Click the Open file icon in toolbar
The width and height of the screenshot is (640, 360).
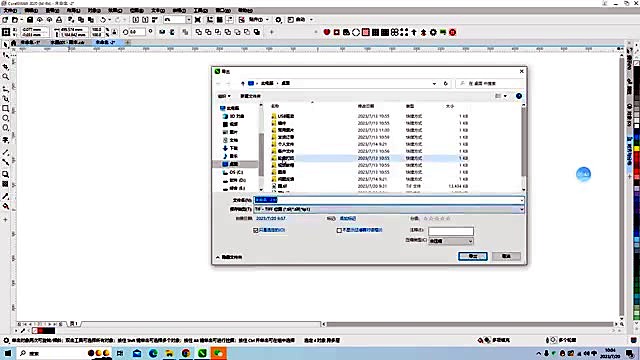[15, 20]
